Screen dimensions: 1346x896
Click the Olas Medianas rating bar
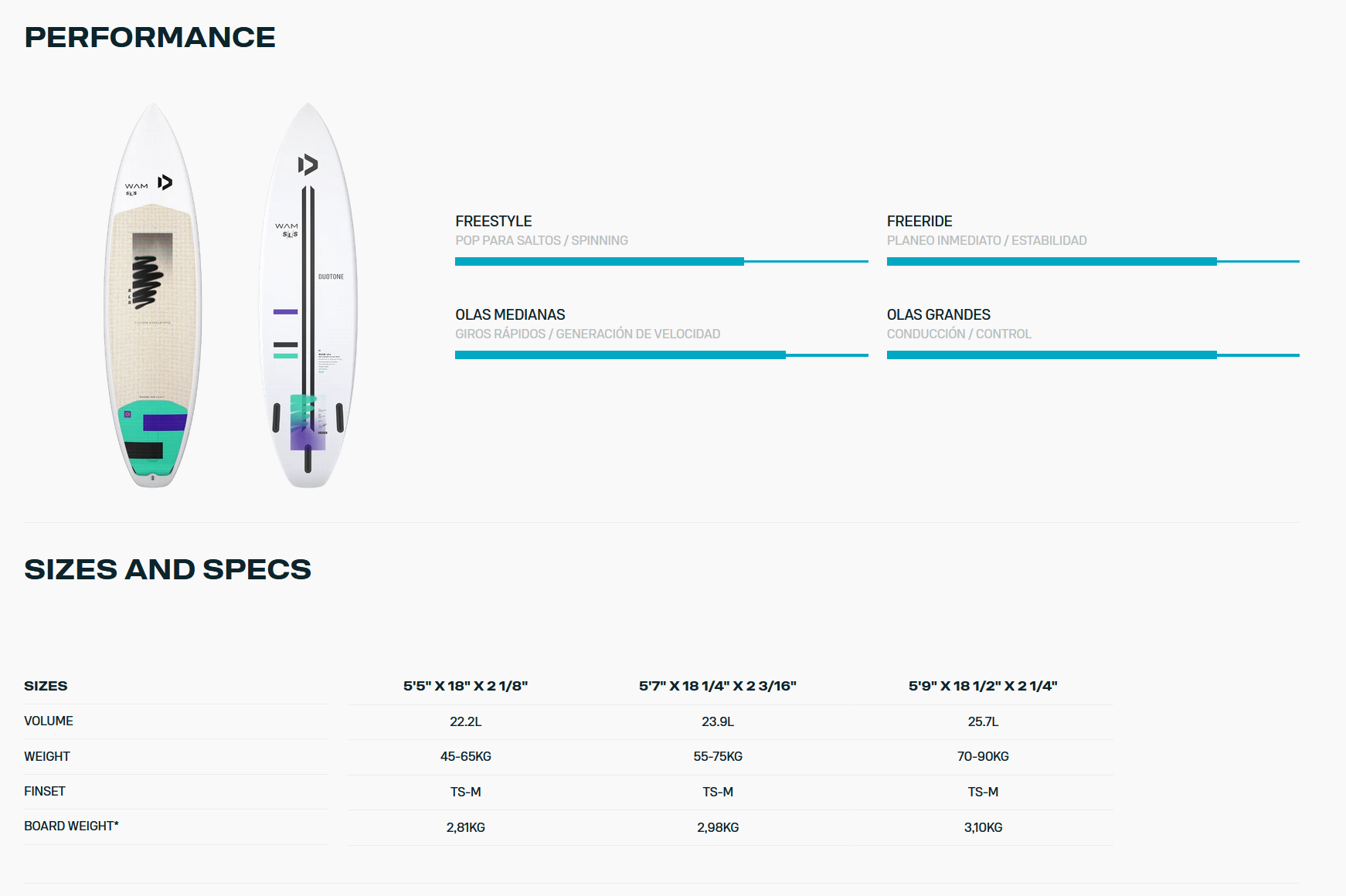pyautogui.click(x=661, y=355)
